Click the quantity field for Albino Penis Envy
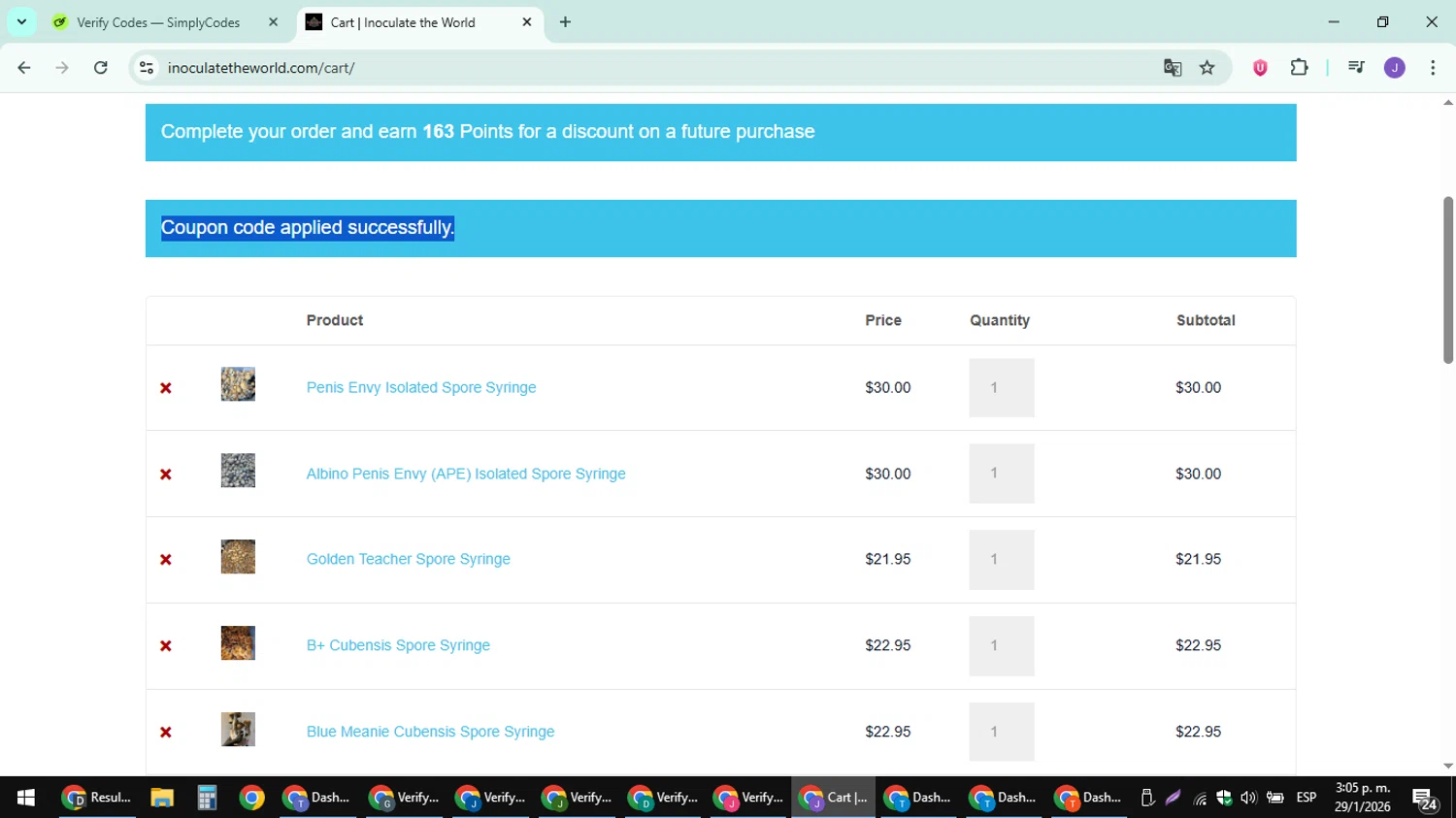 (x=1002, y=474)
